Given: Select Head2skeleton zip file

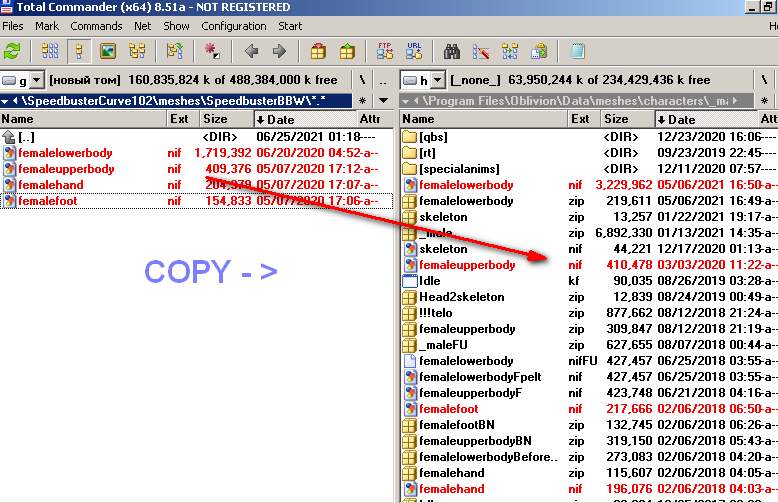Looking at the screenshot, I should pos(589,297).
